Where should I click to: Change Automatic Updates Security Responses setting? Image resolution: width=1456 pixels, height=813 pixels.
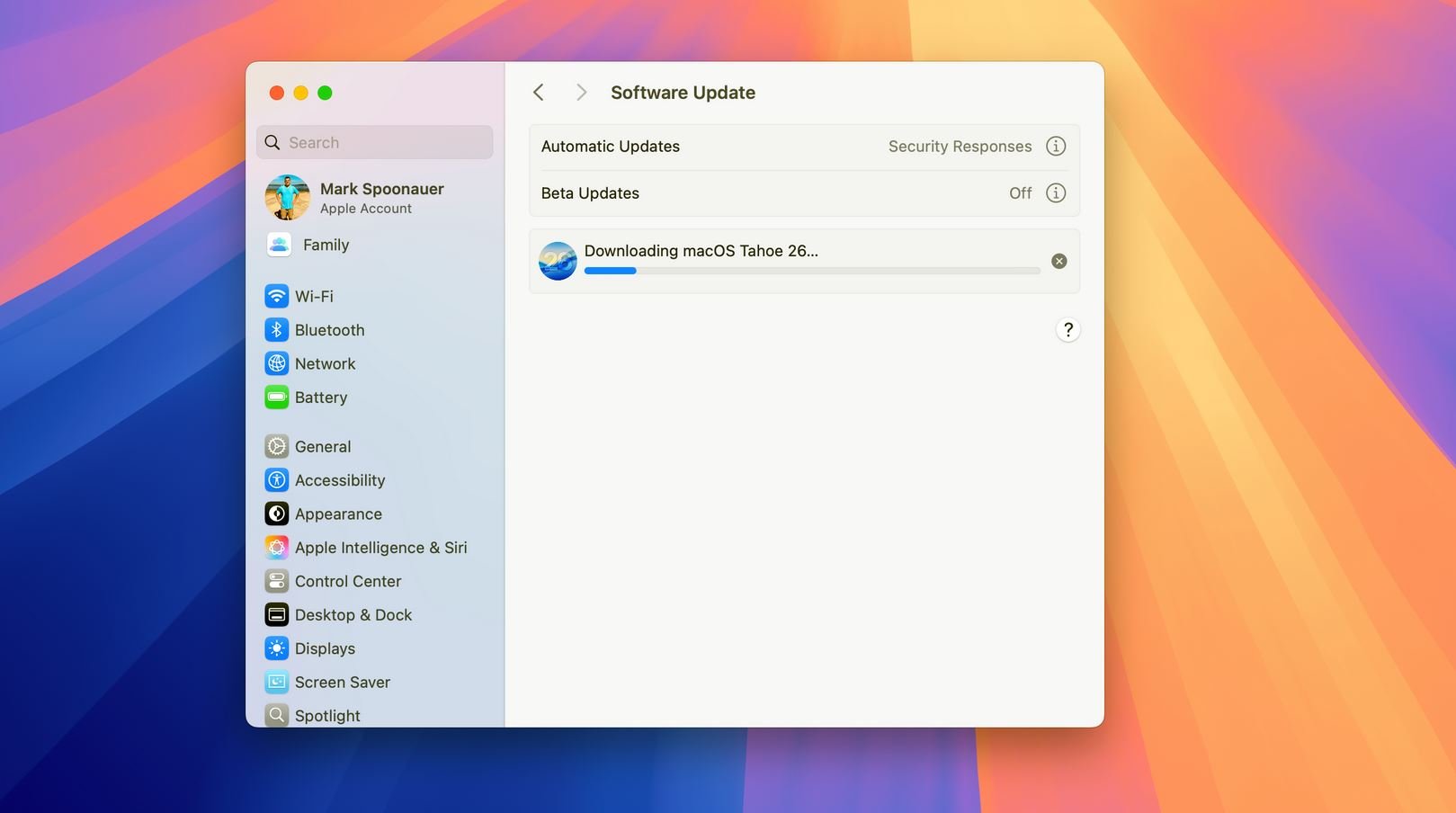point(960,146)
